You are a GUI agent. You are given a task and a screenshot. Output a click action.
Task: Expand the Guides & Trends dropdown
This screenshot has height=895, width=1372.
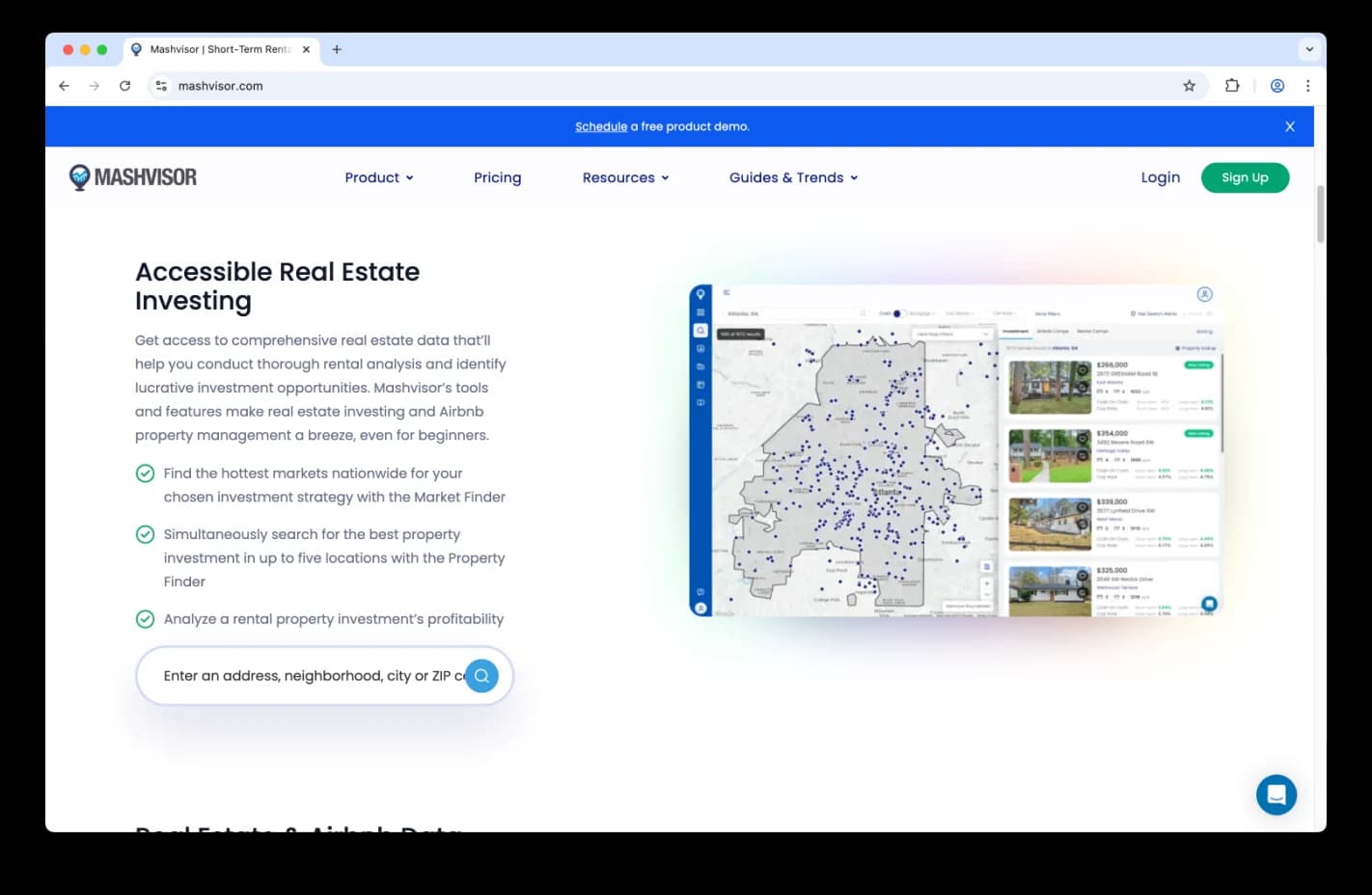point(793,177)
